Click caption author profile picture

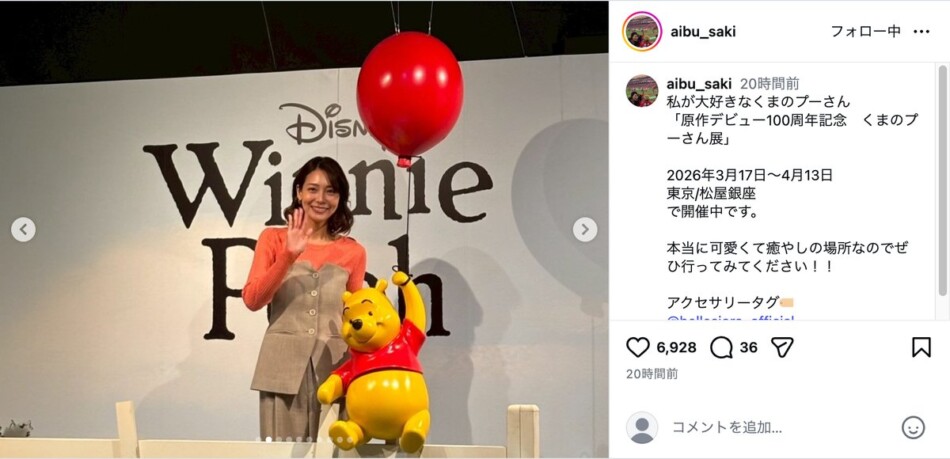642,91
